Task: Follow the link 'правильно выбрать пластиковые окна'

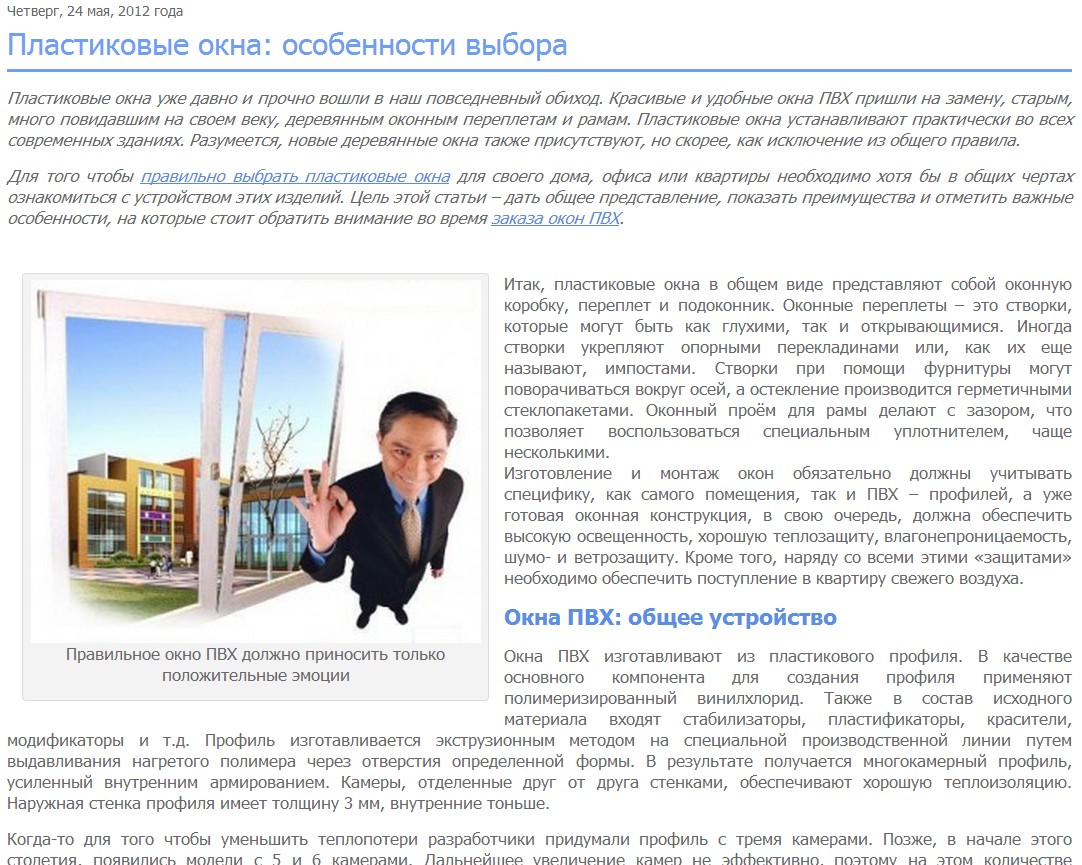Action: tap(295, 177)
